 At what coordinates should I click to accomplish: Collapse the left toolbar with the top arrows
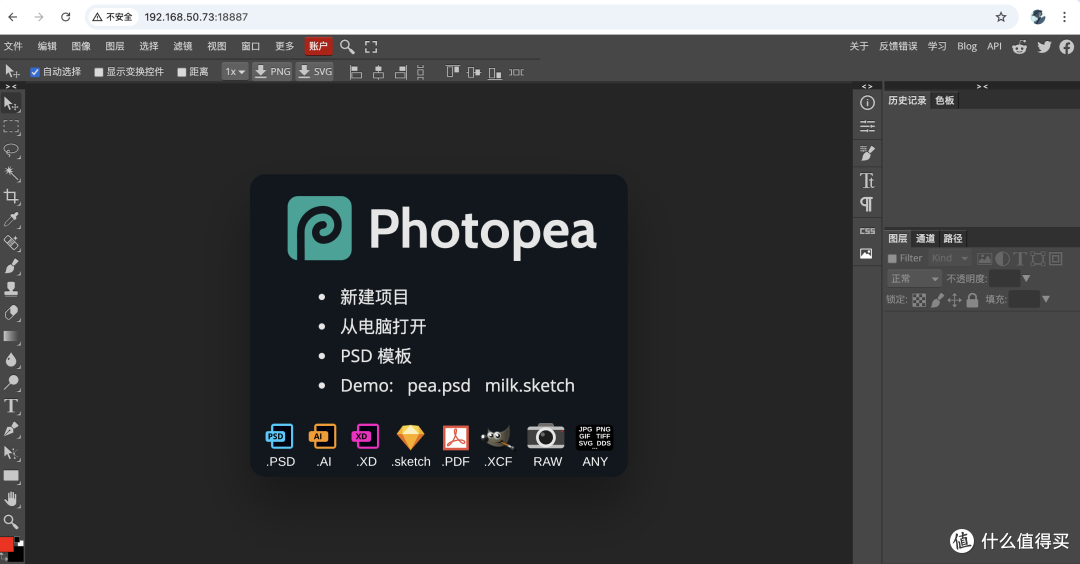tap(11, 86)
